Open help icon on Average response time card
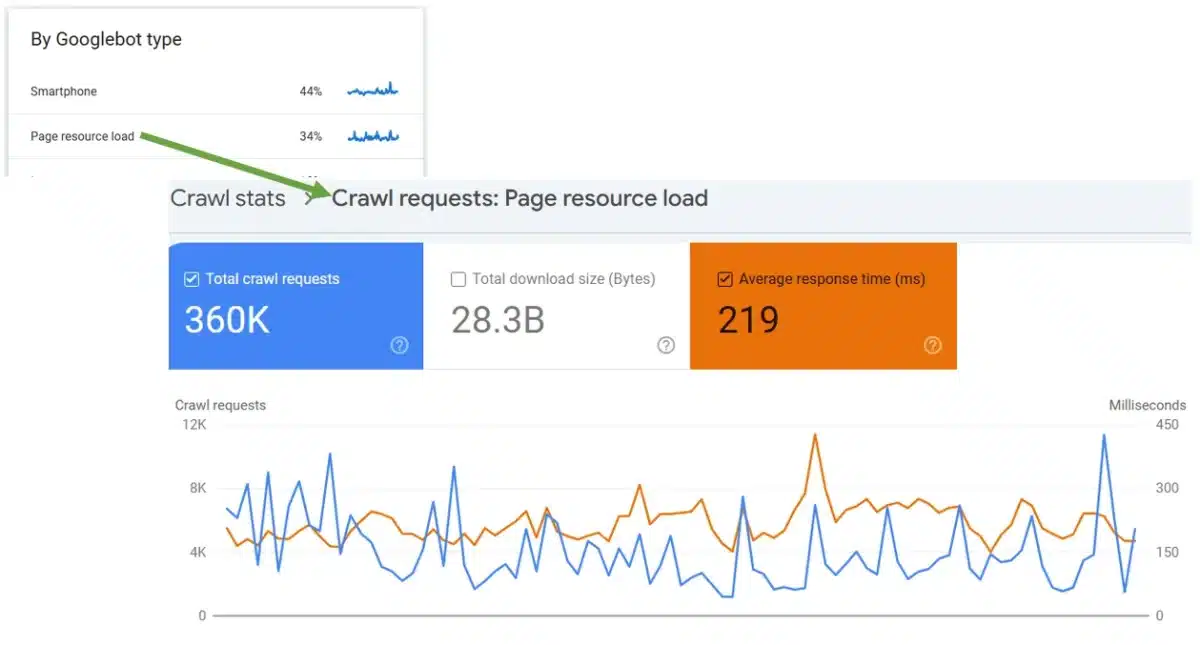 pos(932,345)
